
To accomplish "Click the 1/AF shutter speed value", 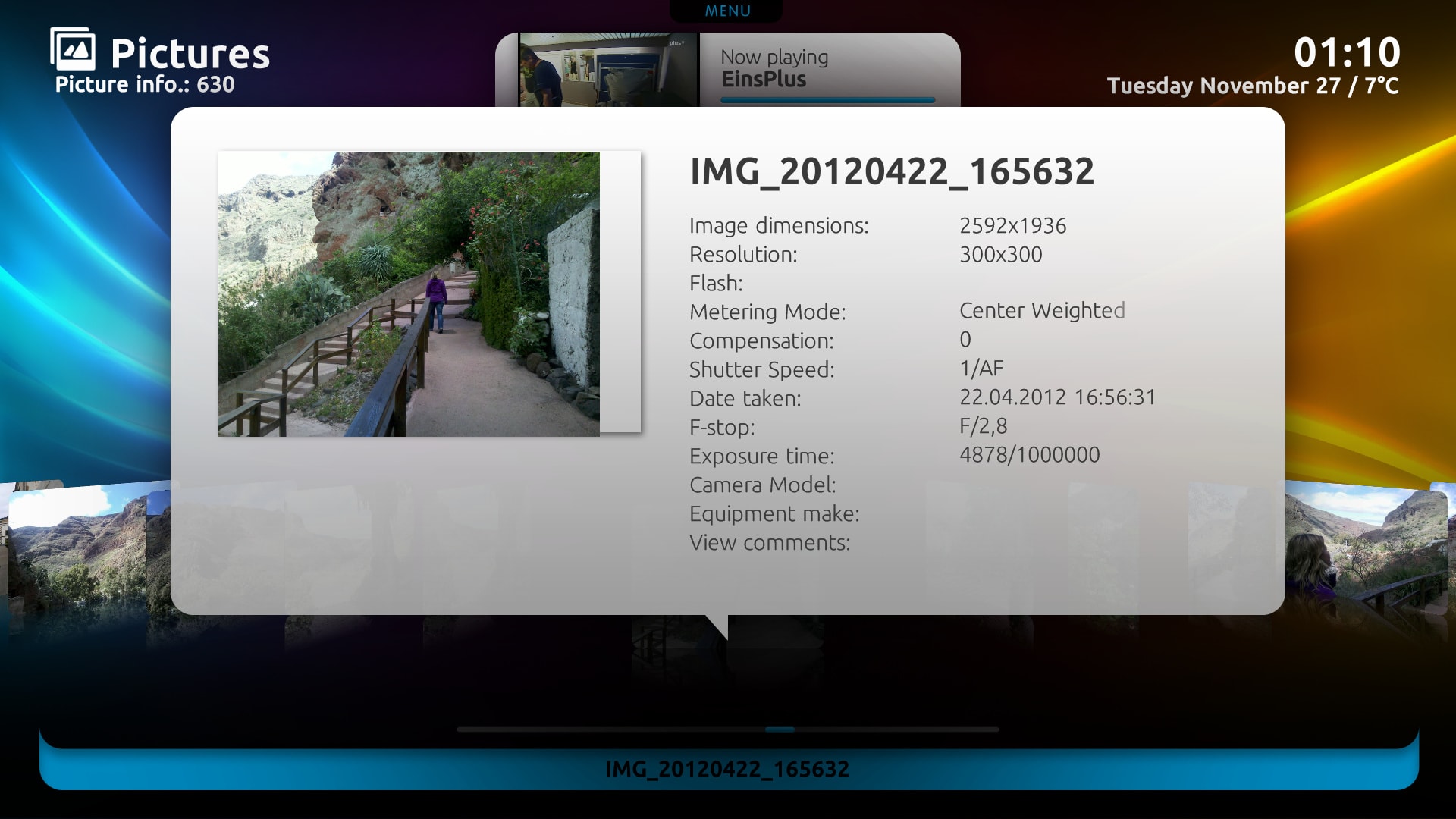I will tap(981, 369).
